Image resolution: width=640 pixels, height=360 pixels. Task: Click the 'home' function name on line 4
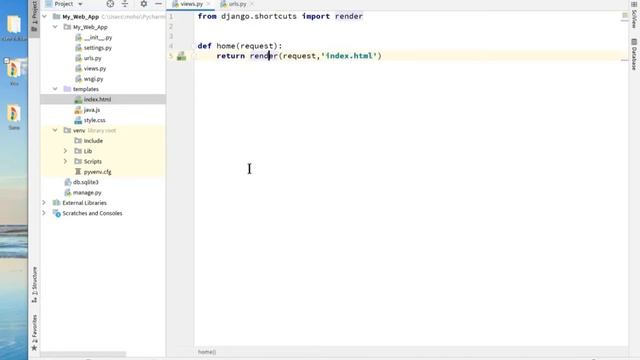pos(226,46)
